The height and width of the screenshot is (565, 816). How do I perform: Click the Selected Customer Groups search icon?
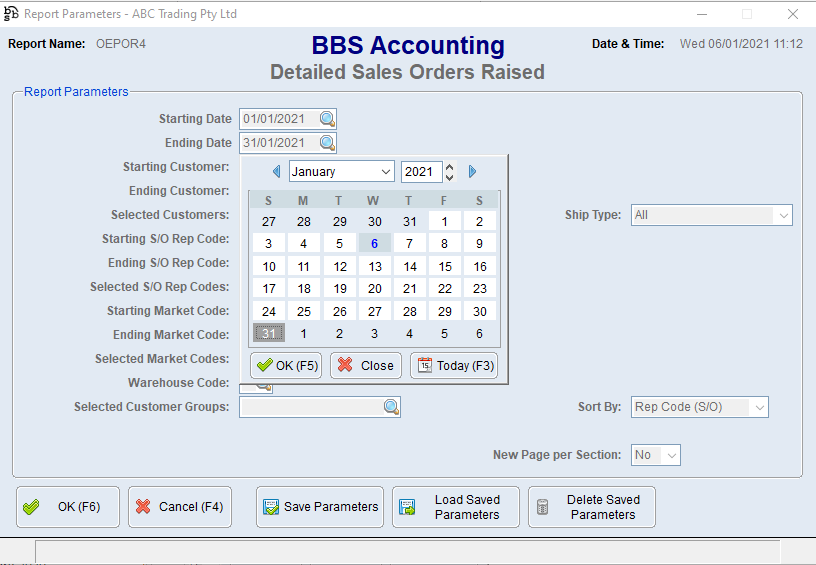(x=391, y=407)
